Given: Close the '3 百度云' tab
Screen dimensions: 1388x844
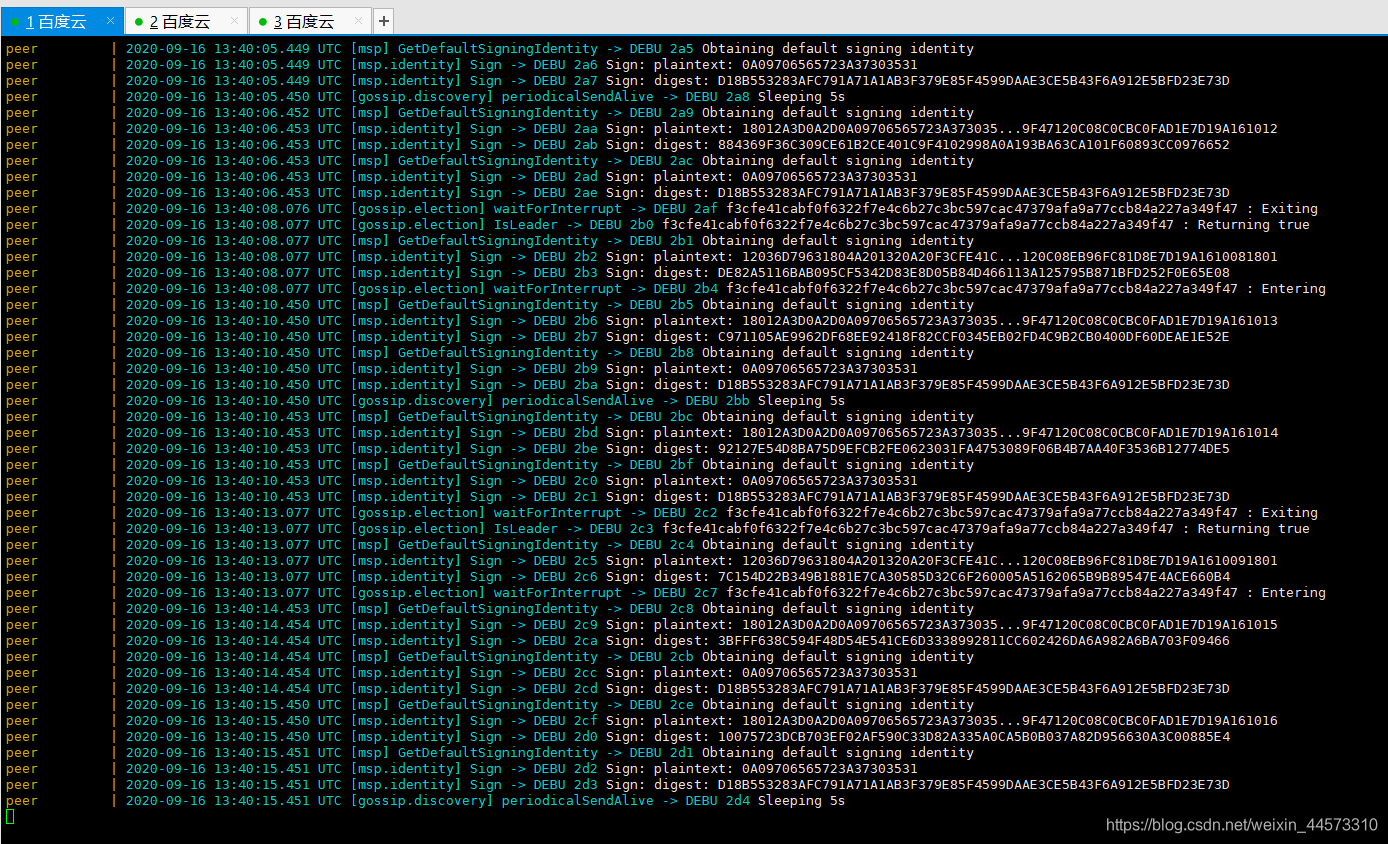Looking at the screenshot, I should (359, 20).
